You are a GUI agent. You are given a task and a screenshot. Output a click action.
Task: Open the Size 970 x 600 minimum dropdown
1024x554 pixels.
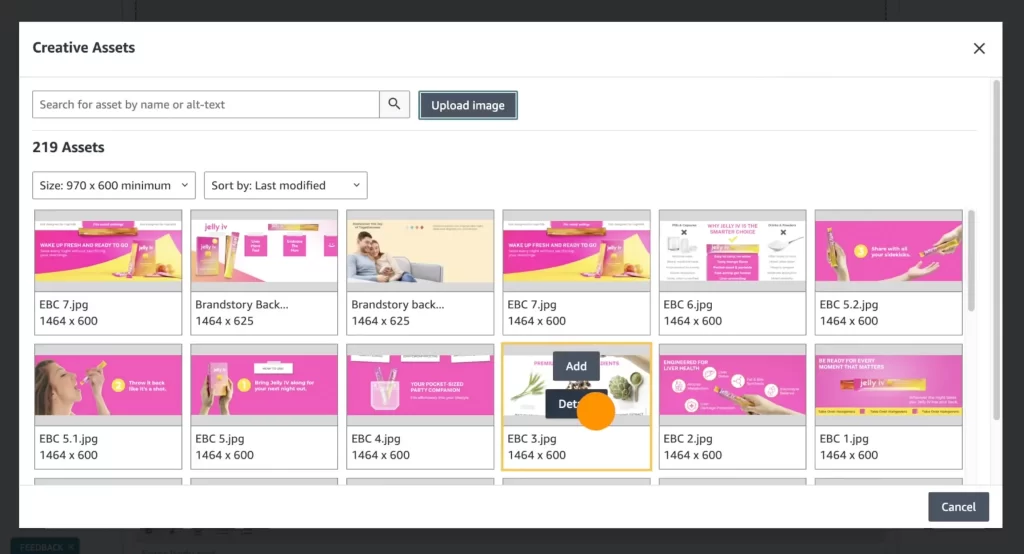(x=114, y=186)
